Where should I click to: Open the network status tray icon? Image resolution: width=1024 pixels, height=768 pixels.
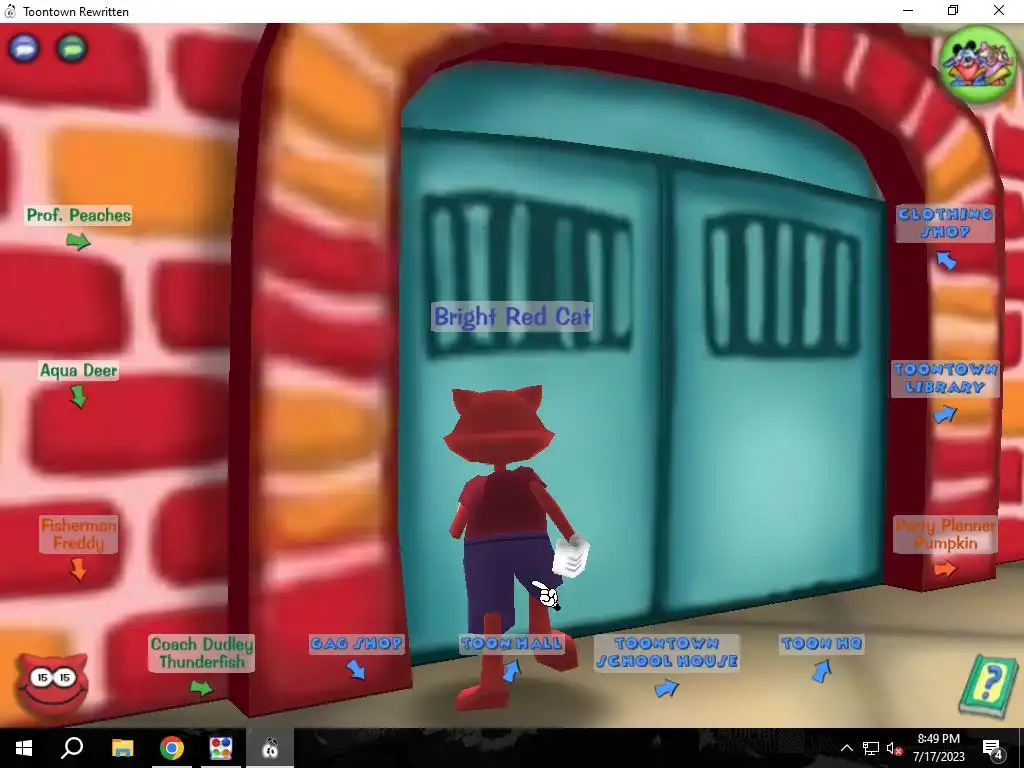(871, 748)
